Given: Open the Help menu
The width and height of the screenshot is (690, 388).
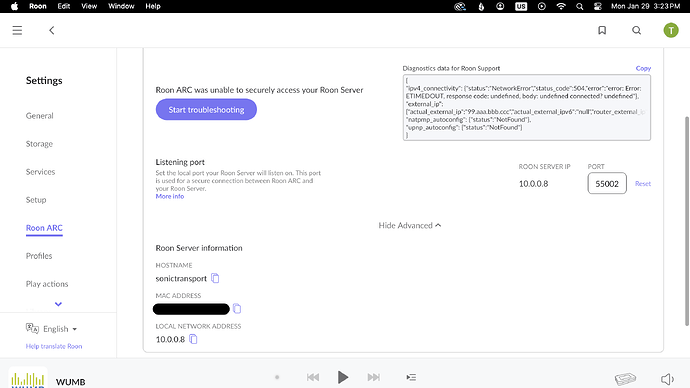Looking at the screenshot, I should coord(153,6).
